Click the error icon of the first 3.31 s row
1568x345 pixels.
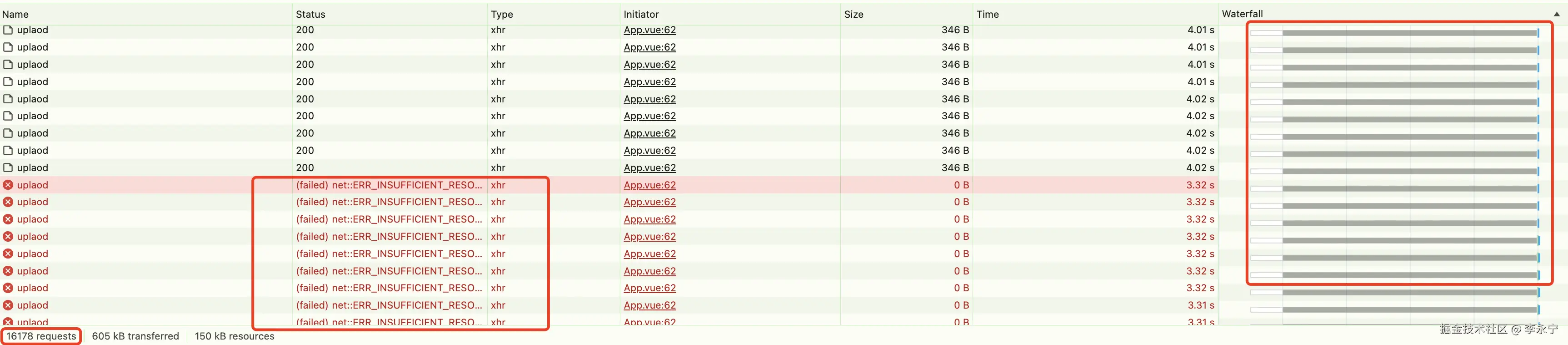coord(8,305)
